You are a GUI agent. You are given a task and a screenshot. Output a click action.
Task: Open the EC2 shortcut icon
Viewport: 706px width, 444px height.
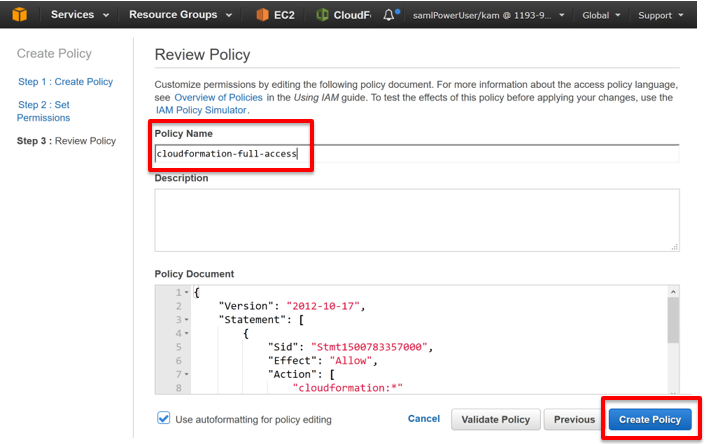(x=262, y=15)
